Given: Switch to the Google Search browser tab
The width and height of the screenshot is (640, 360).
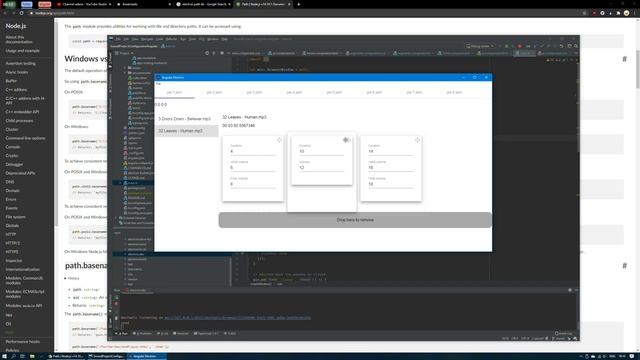Looking at the screenshot, I should (x=203, y=4).
